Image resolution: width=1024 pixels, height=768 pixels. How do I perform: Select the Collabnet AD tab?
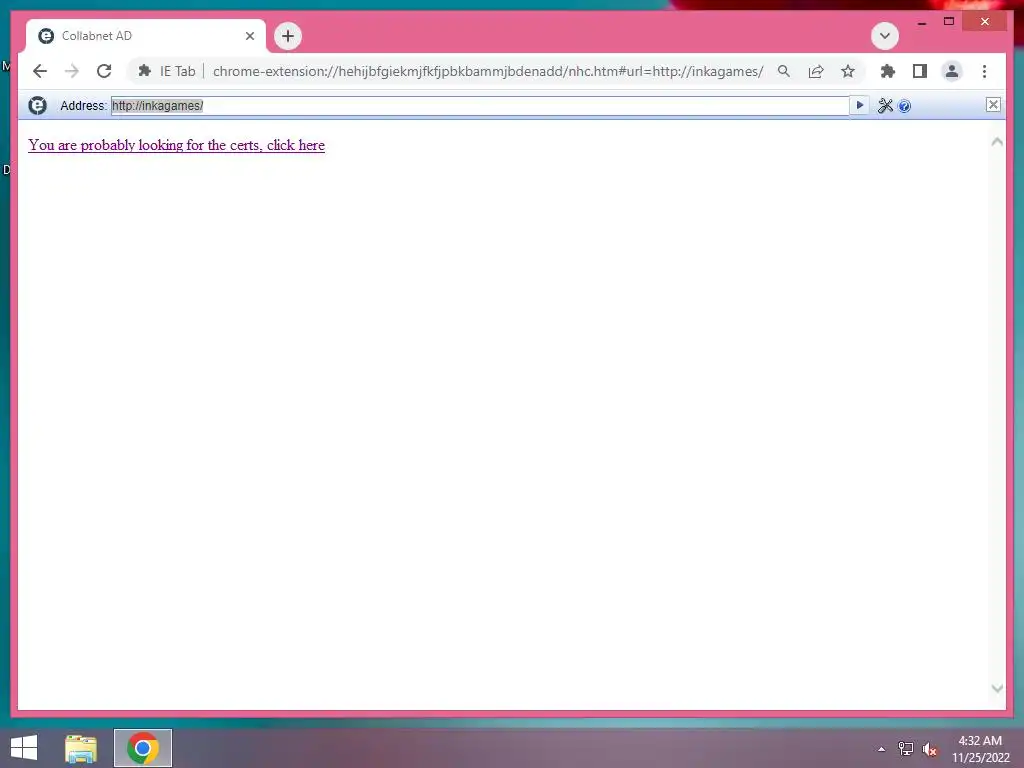point(145,36)
